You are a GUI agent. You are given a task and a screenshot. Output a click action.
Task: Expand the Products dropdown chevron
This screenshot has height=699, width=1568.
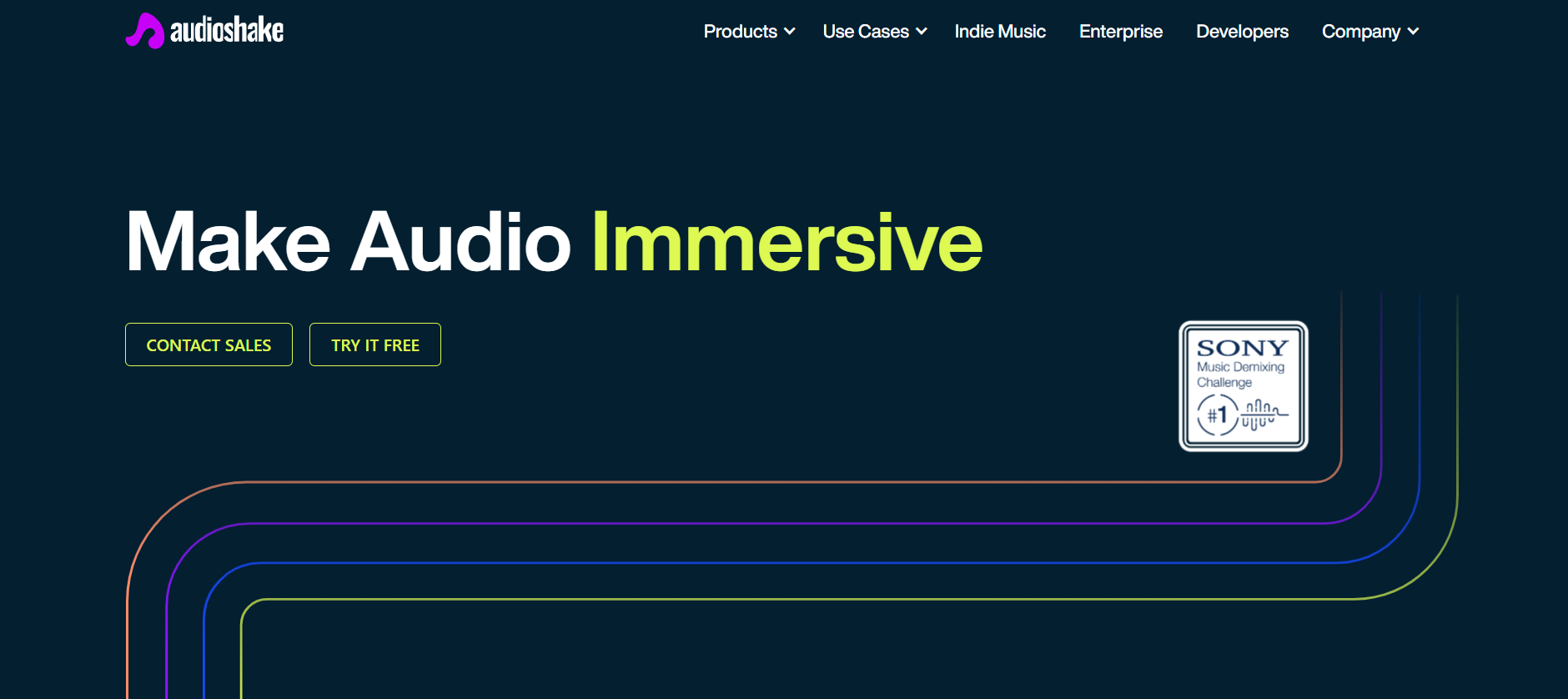tap(789, 32)
